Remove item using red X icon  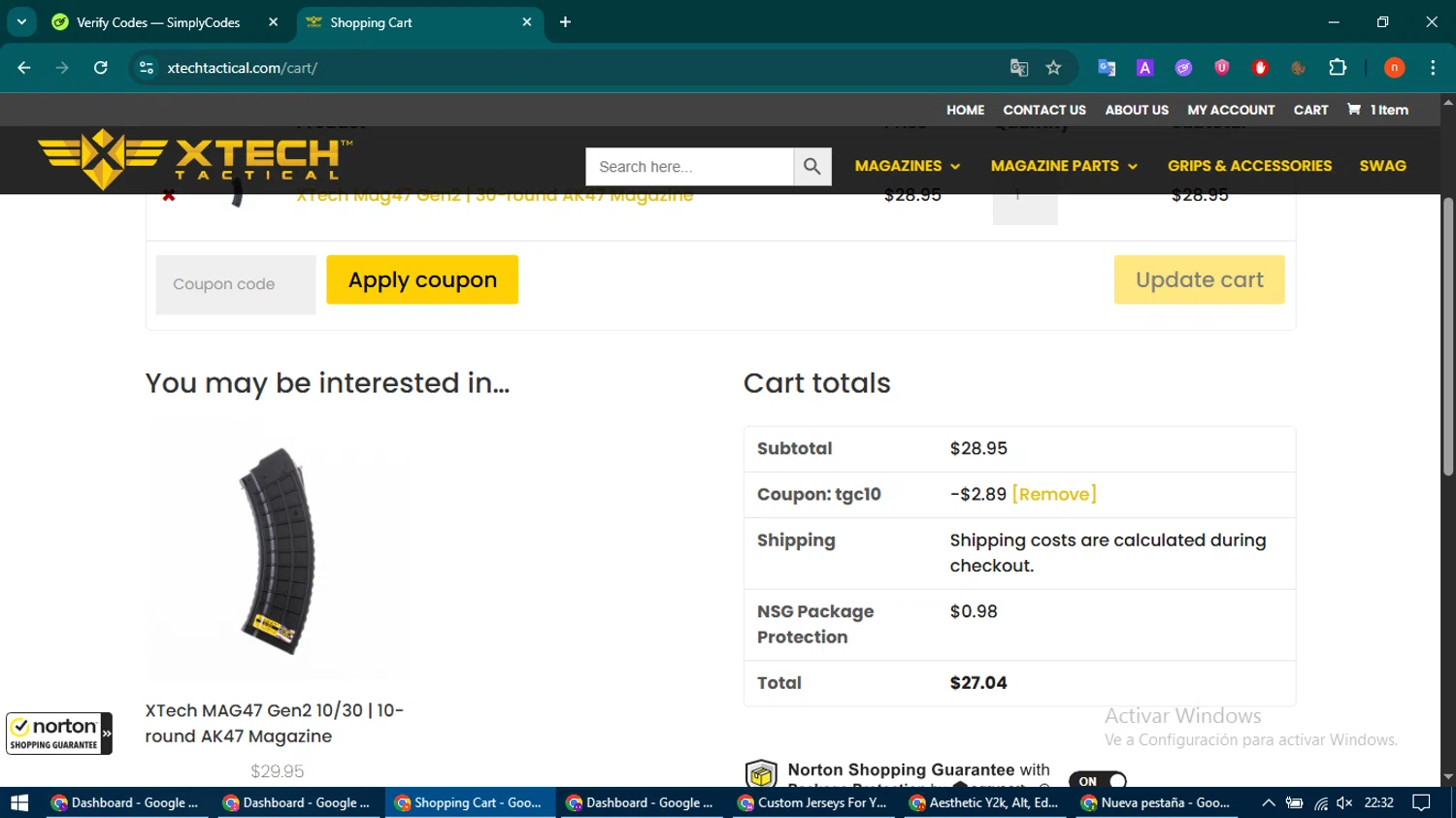169,196
